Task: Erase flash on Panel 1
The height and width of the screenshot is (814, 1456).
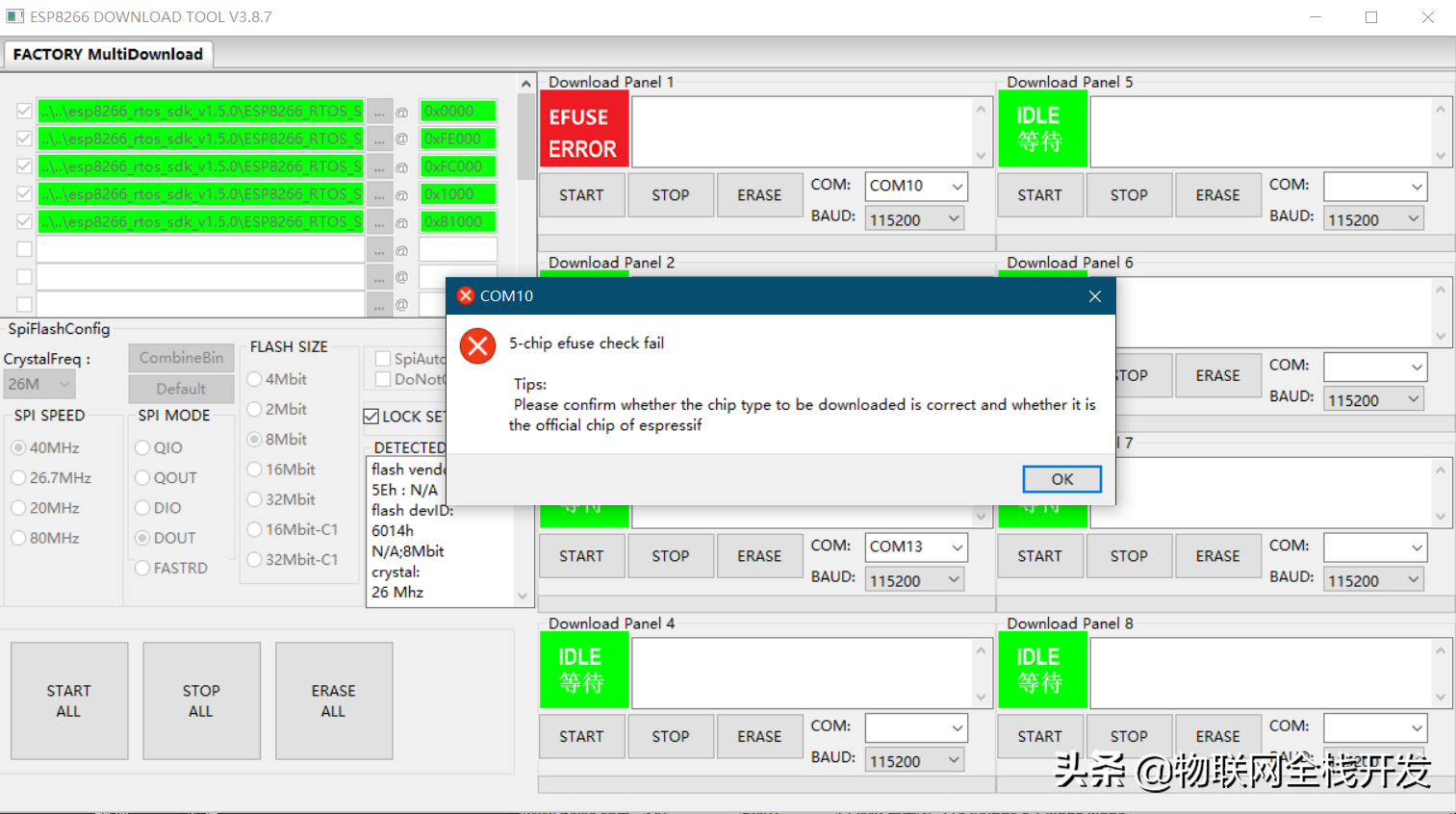Action: coord(759,195)
